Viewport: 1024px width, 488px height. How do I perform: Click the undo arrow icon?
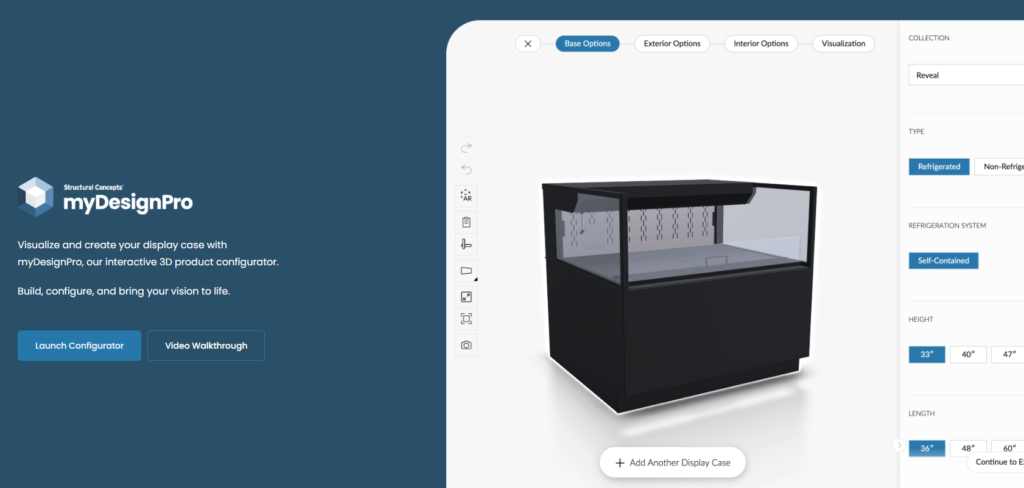tap(466, 170)
